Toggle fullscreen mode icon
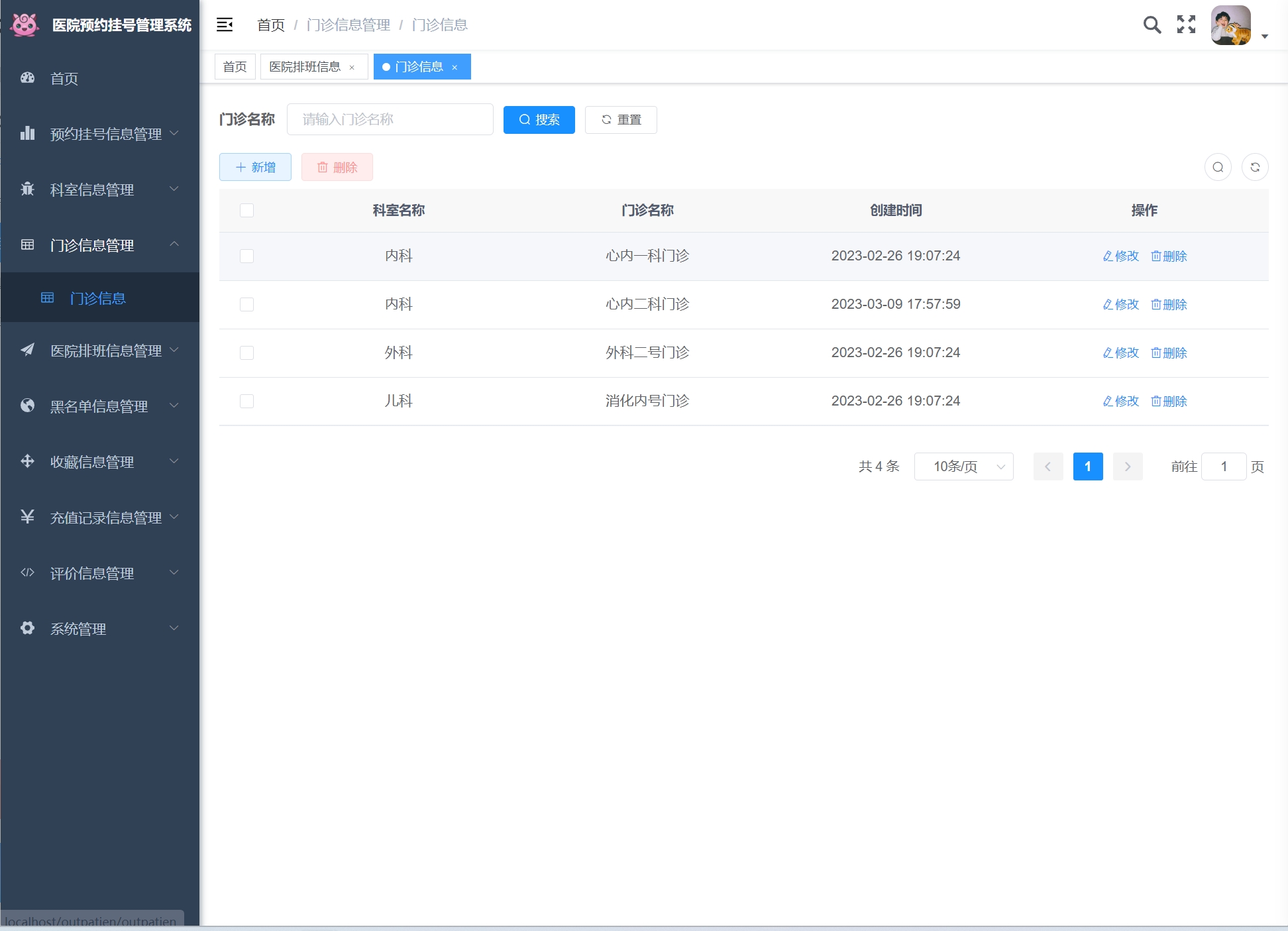The image size is (1288, 931). (x=1186, y=25)
